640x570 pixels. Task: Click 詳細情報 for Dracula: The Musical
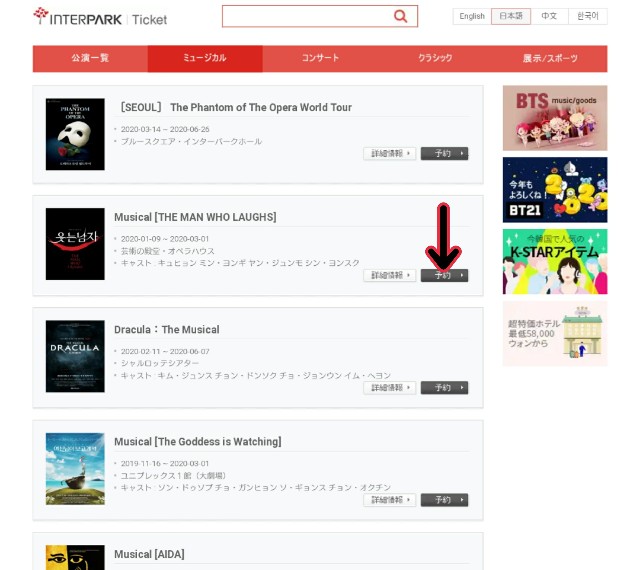point(390,388)
